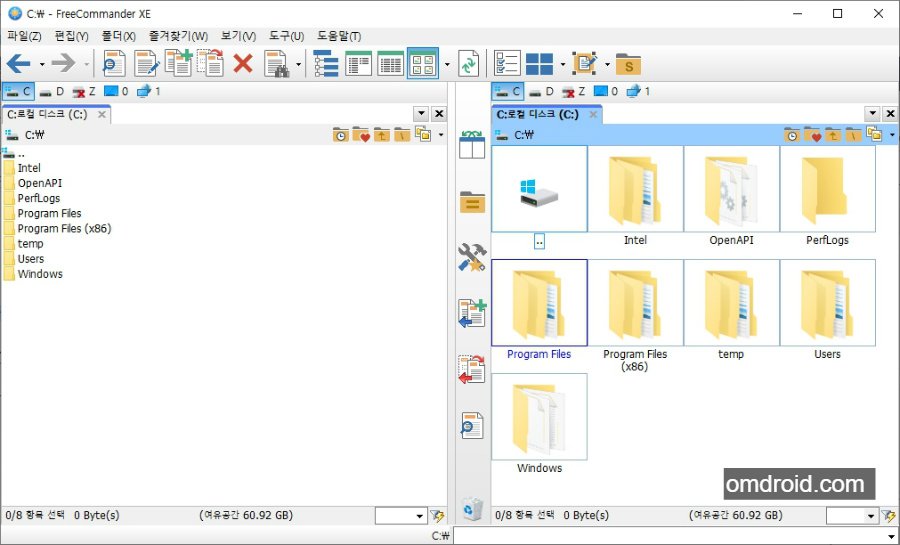Click the swap panels icon in middle bar
900x545 pixels.
(x=472, y=145)
